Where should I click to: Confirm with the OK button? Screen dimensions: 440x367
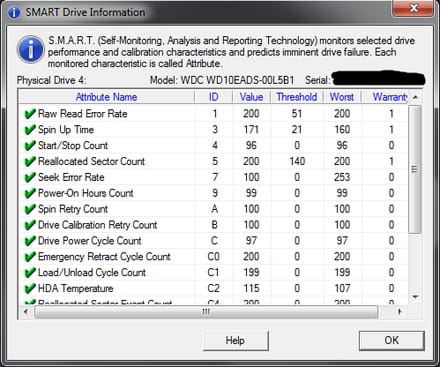pyautogui.click(x=392, y=340)
